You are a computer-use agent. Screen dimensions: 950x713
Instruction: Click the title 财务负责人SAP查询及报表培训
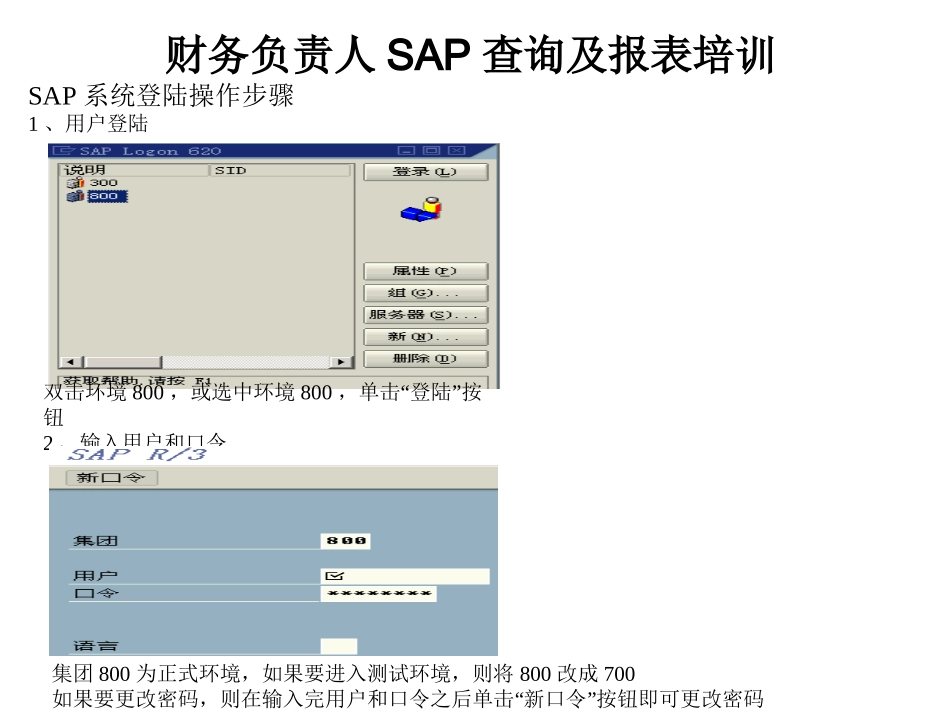[x=470, y=55]
